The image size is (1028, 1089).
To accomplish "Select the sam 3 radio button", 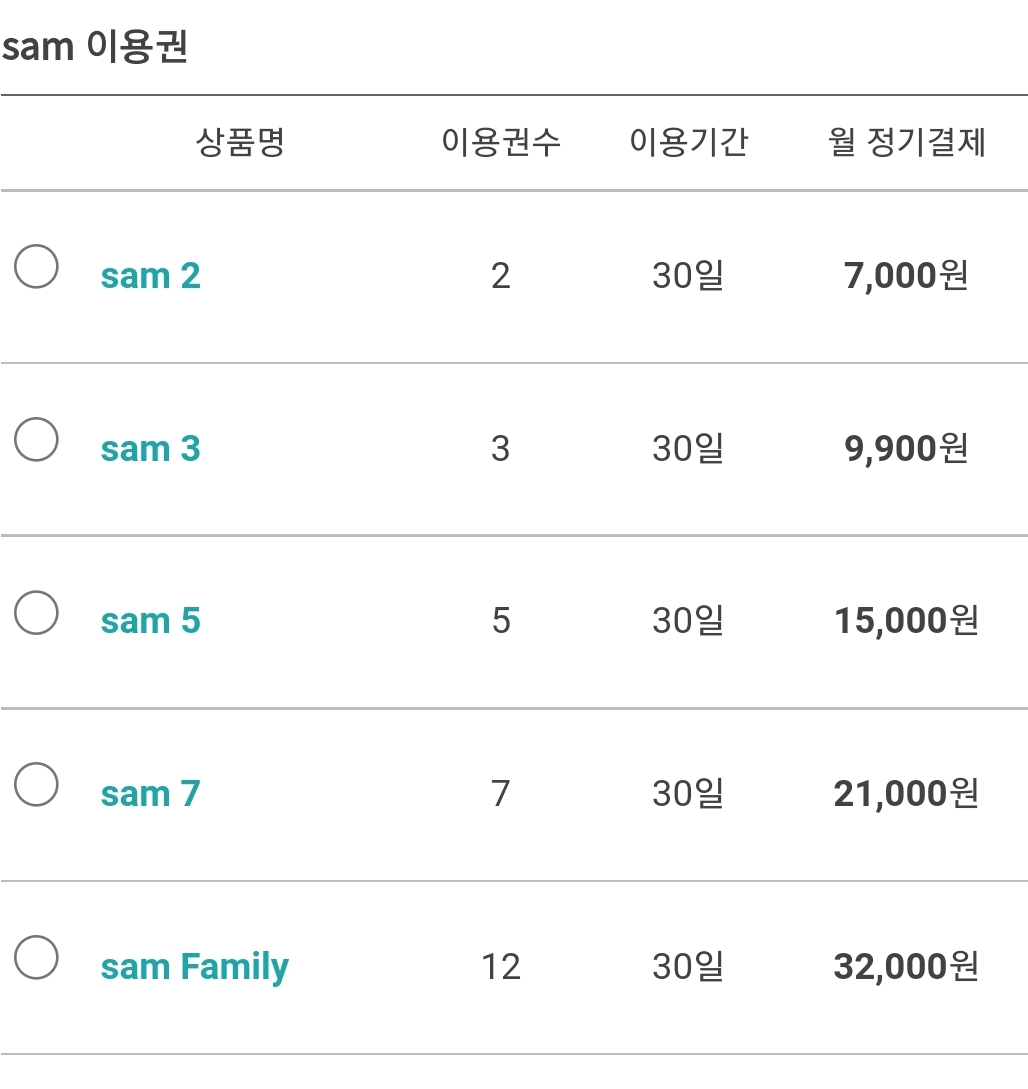I will point(36,439).
